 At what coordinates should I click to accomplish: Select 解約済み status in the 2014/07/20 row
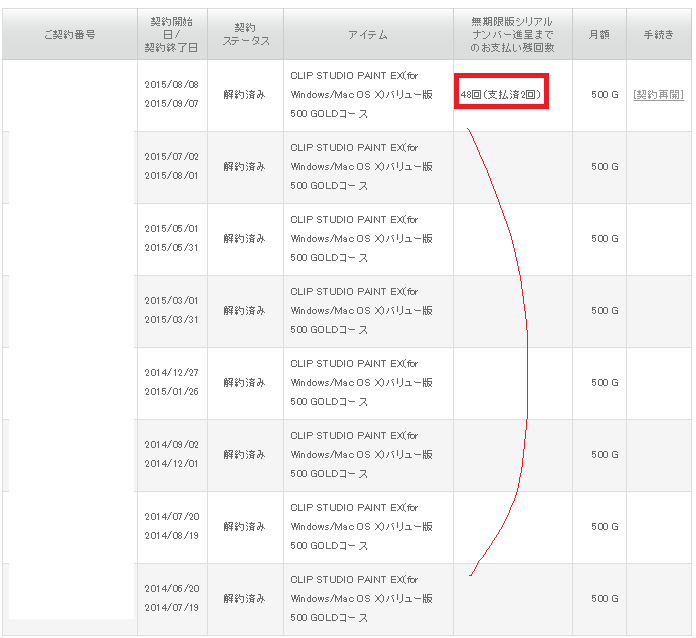point(245,527)
